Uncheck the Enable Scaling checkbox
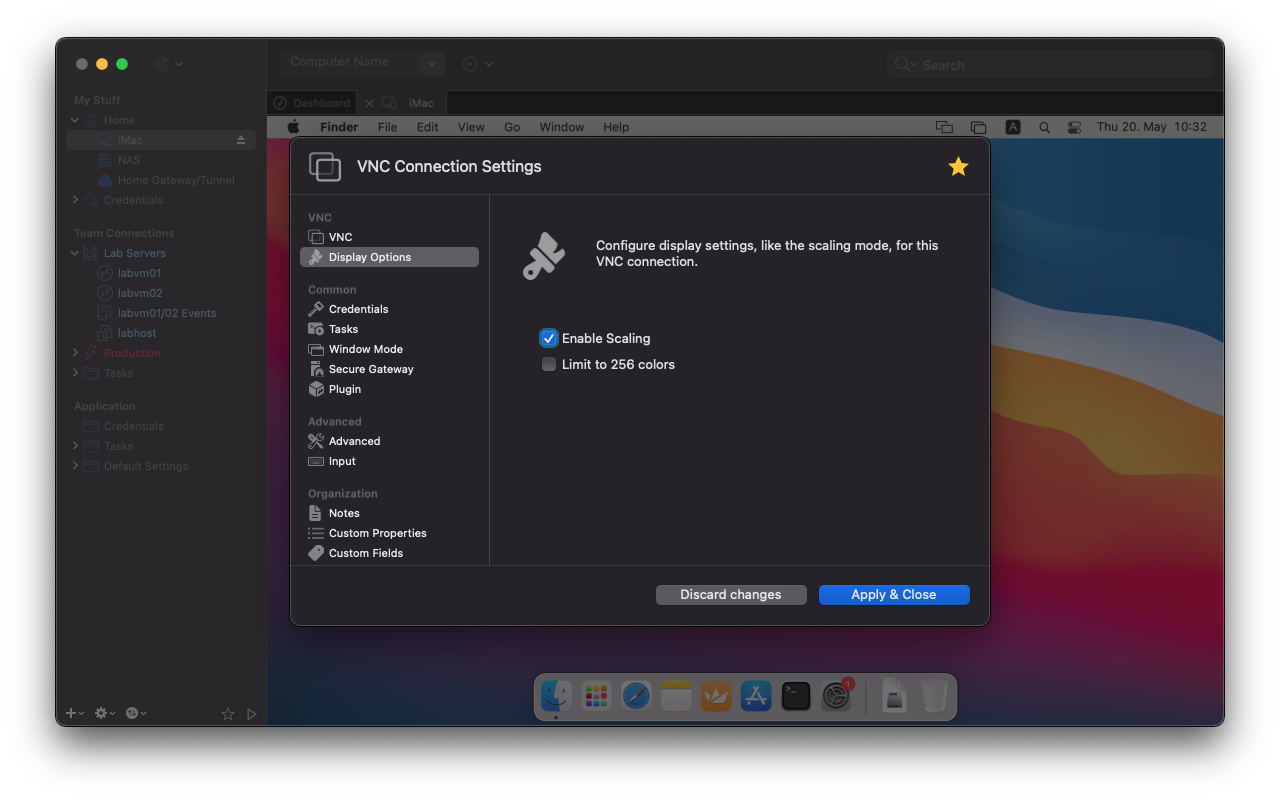The height and width of the screenshot is (800, 1280). coord(548,338)
